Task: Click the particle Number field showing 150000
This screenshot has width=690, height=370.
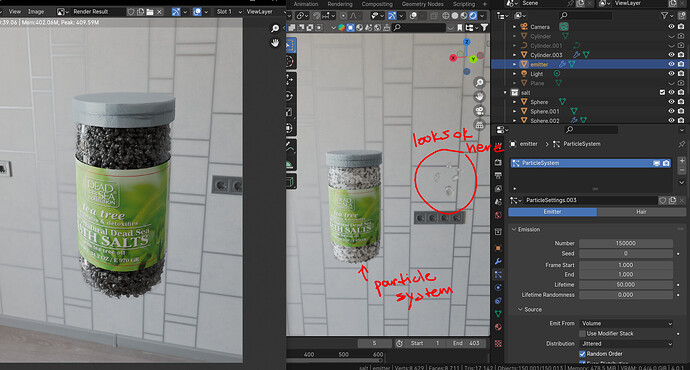Action: [x=626, y=243]
